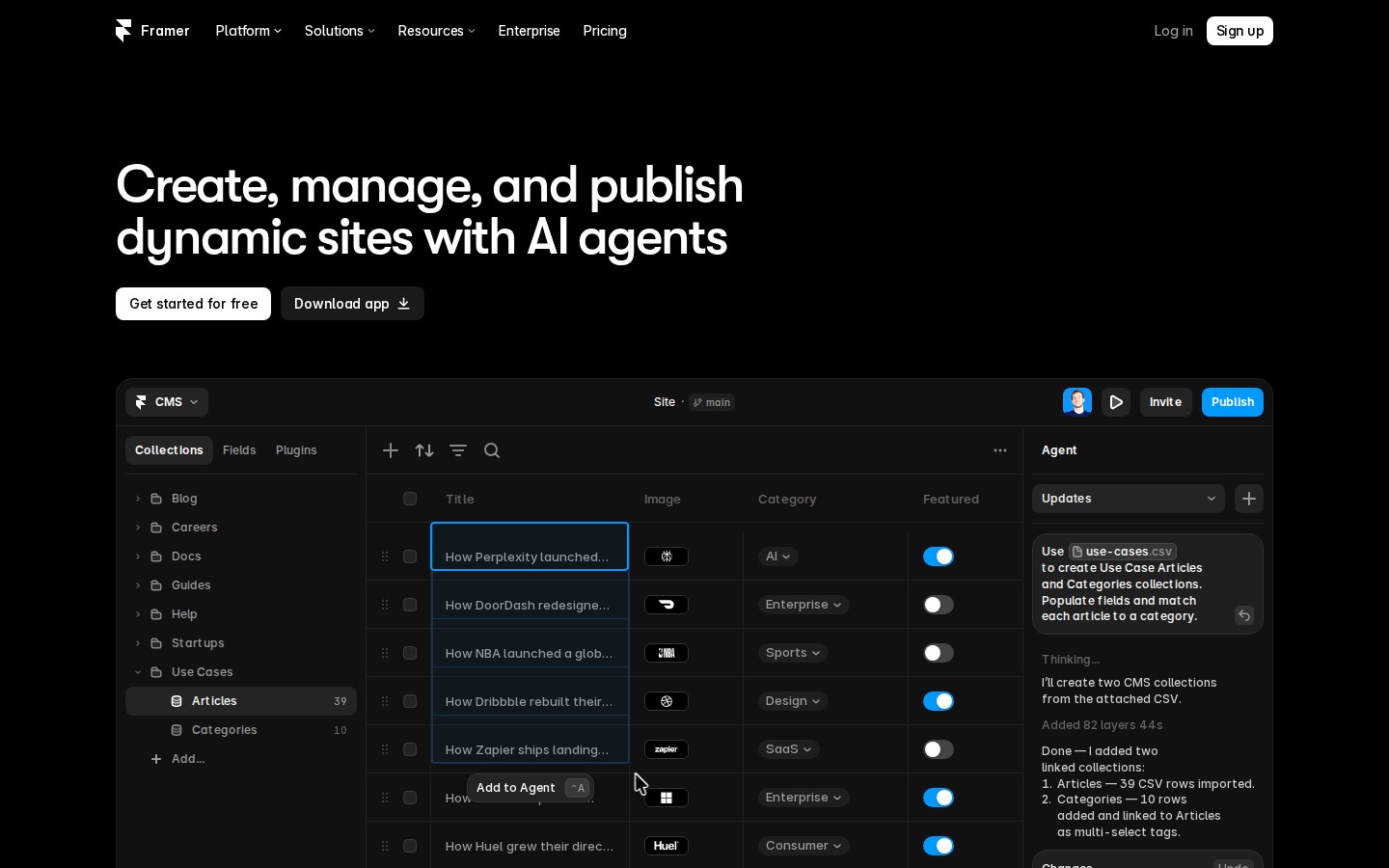
Task: Click the drag handle of the NBA row
Action: pos(385,653)
